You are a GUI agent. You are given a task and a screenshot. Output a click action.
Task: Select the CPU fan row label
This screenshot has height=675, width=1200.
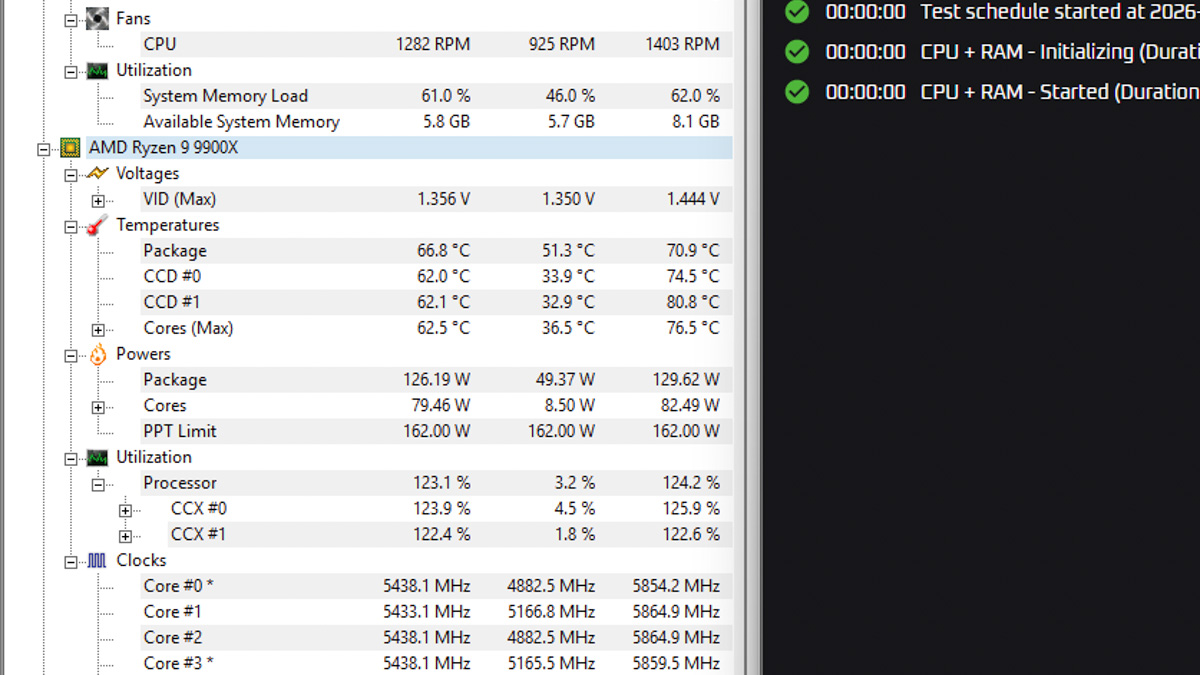pos(160,44)
